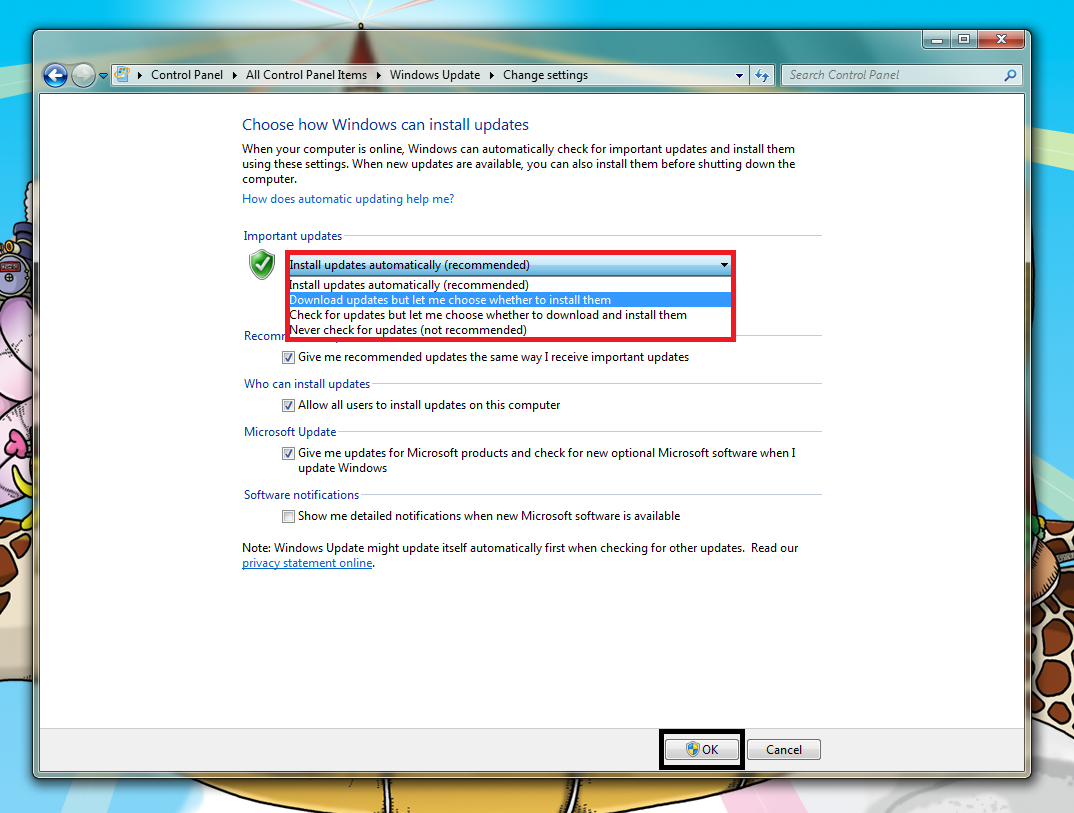Open the recent pages dropdown arrow

[103, 76]
